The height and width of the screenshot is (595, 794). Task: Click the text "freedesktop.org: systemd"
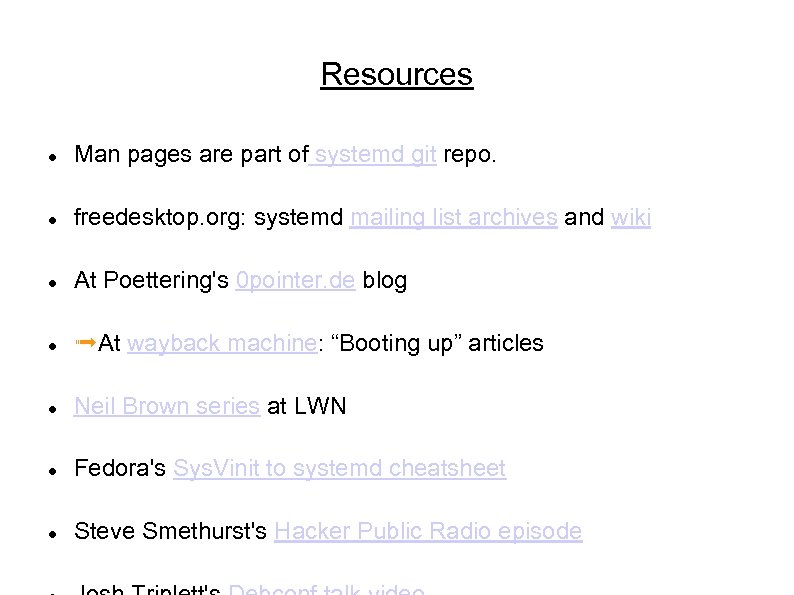[209, 217]
